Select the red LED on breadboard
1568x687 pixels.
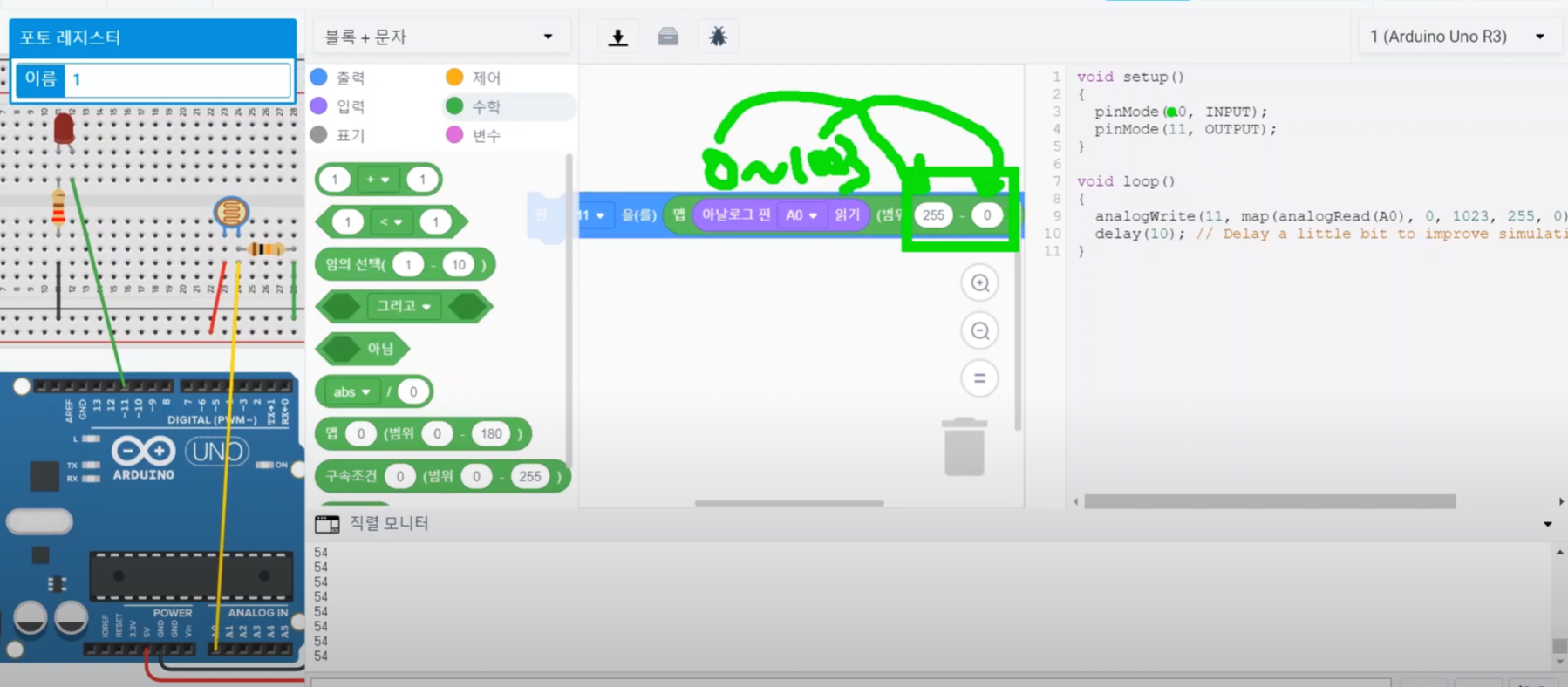[64, 133]
